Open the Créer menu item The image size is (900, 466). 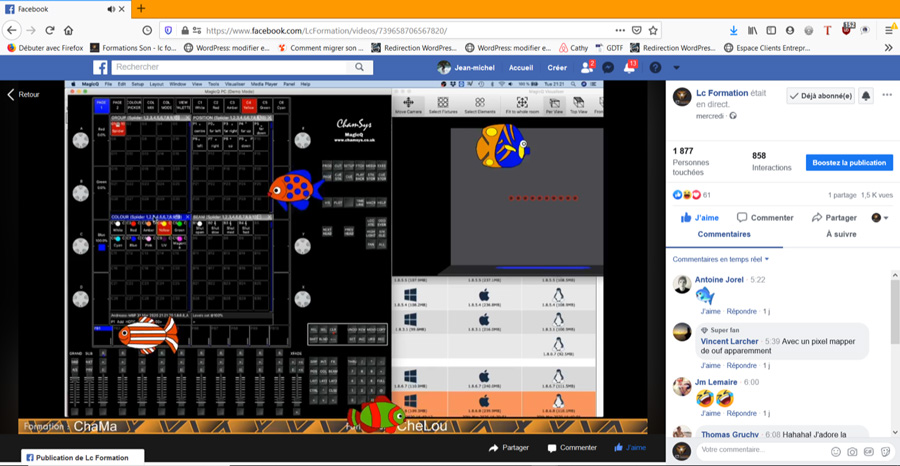tap(557, 68)
